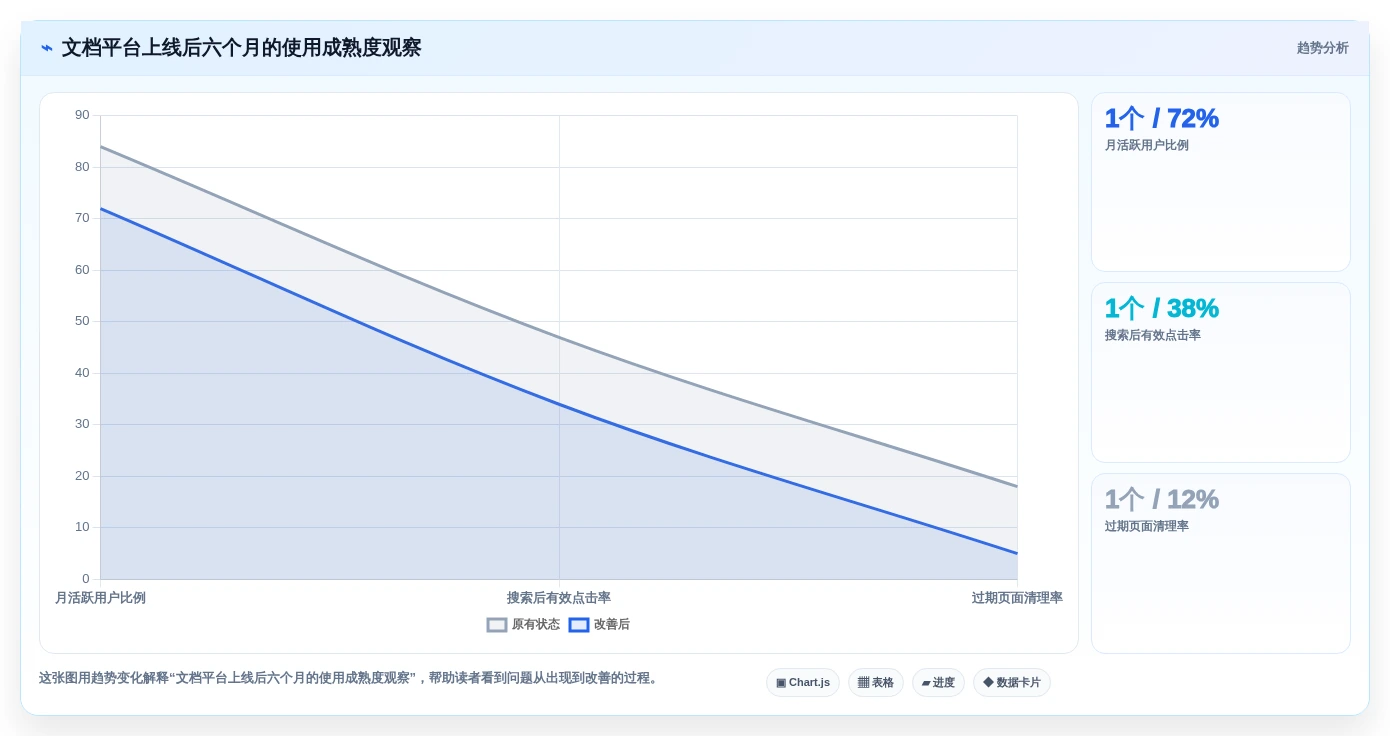Open the 1个 / 12% 过期页面清理率 card

click(x=1221, y=563)
